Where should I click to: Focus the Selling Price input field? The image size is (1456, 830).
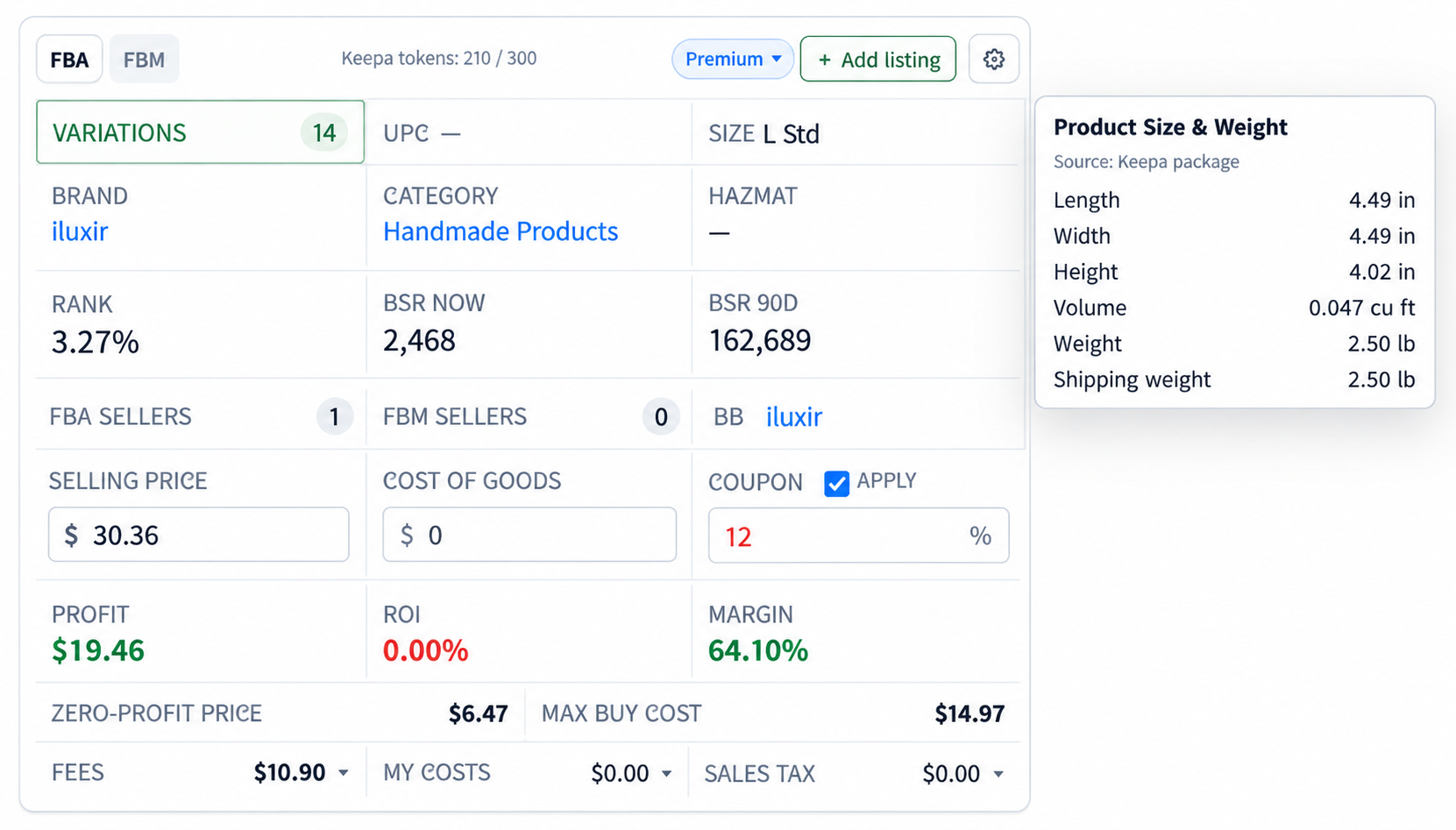coord(199,535)
